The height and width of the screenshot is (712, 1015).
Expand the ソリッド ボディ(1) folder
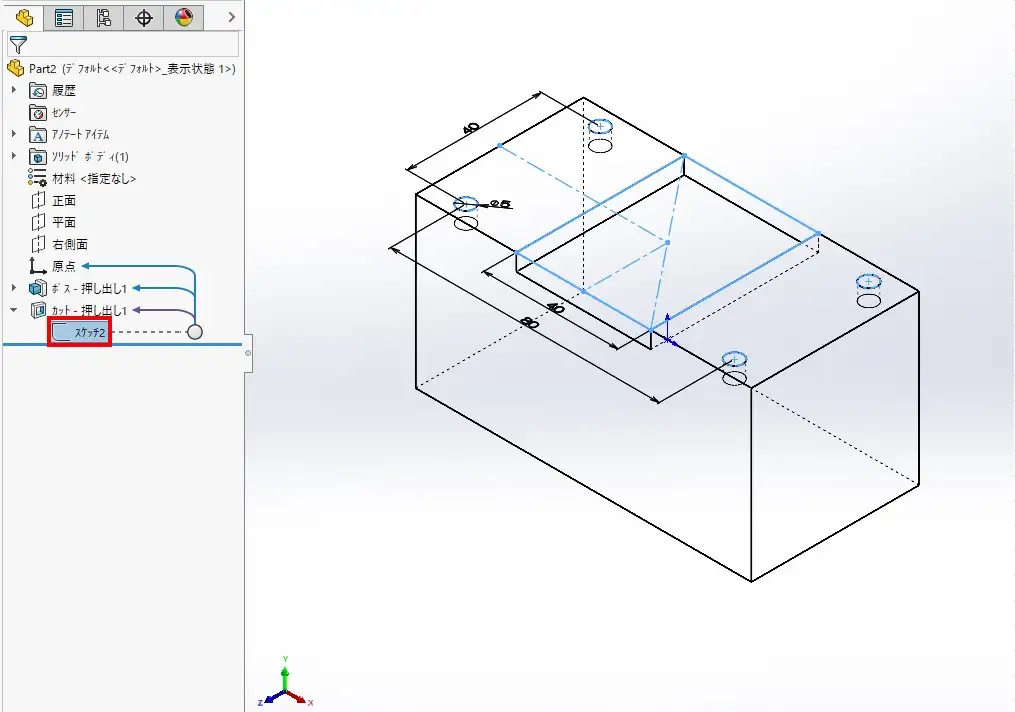14,156
